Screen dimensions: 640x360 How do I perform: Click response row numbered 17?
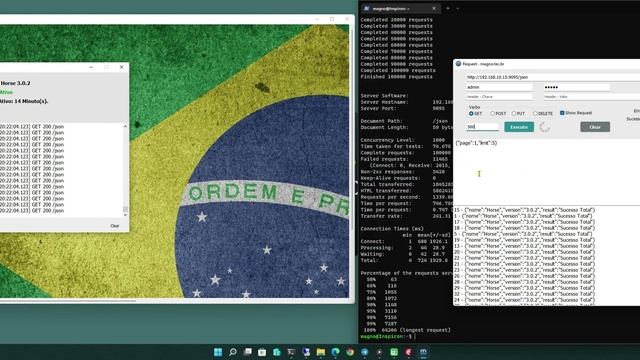point(524,222)
